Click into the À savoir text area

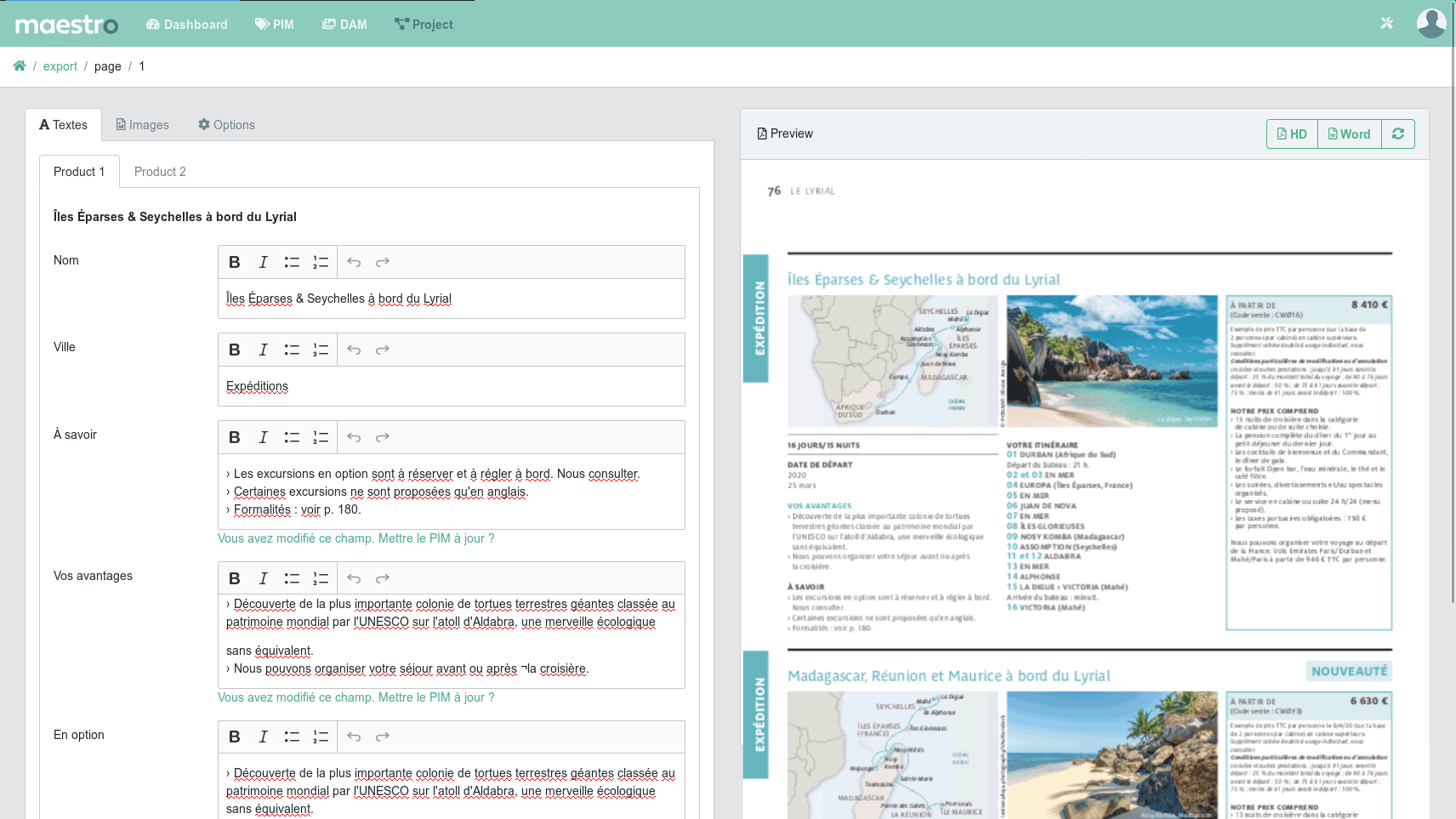[x=452, y=492]
